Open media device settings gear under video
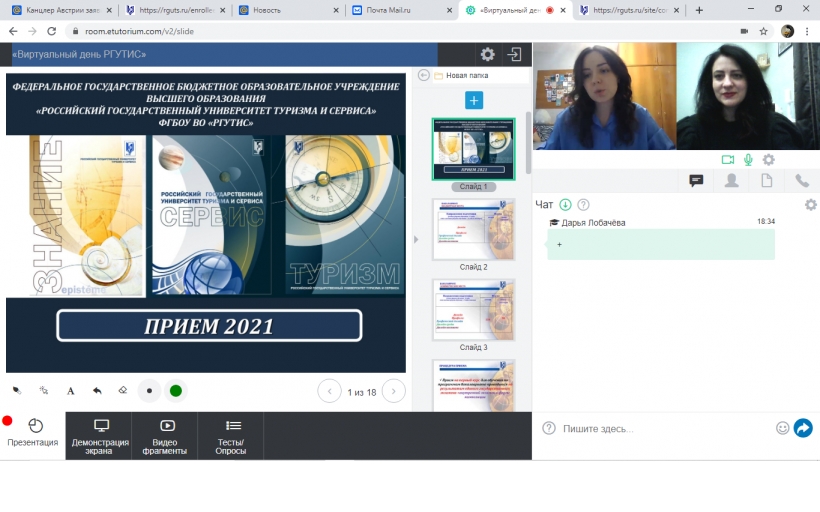This screenshot has height=512, width=820. click(x=768, y=160)
